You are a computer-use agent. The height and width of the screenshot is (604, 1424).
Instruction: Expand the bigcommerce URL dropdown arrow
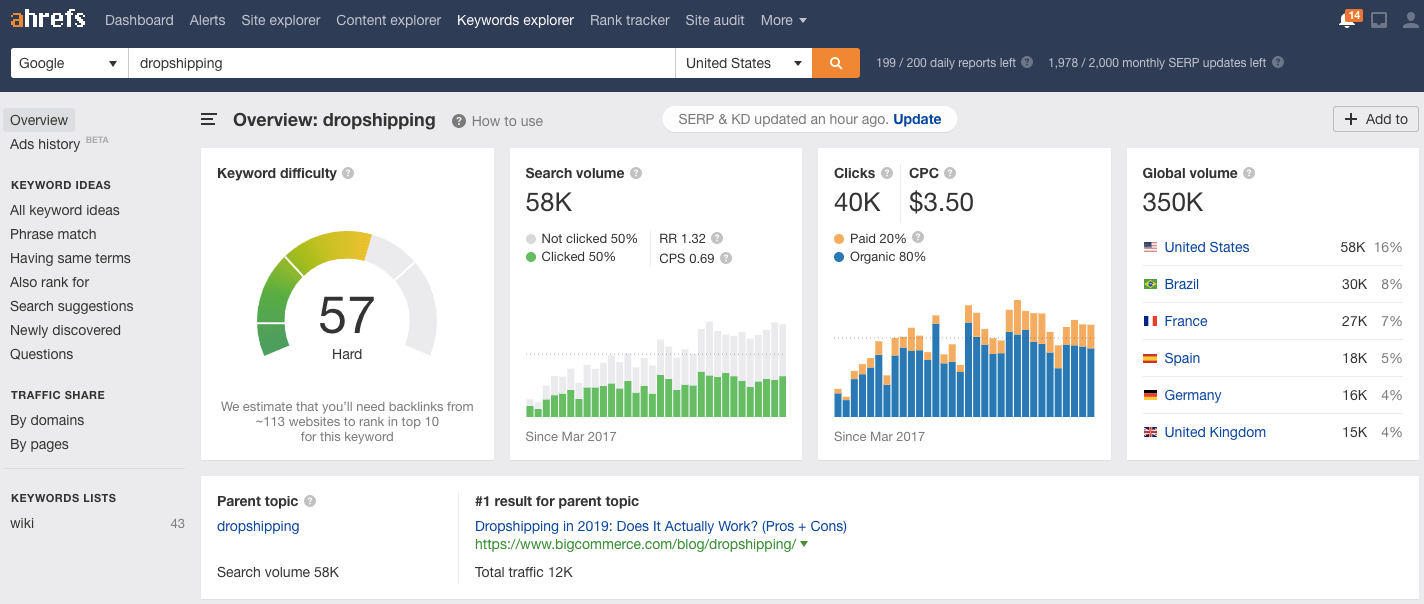pyautogui.click(x=804, y=544)
